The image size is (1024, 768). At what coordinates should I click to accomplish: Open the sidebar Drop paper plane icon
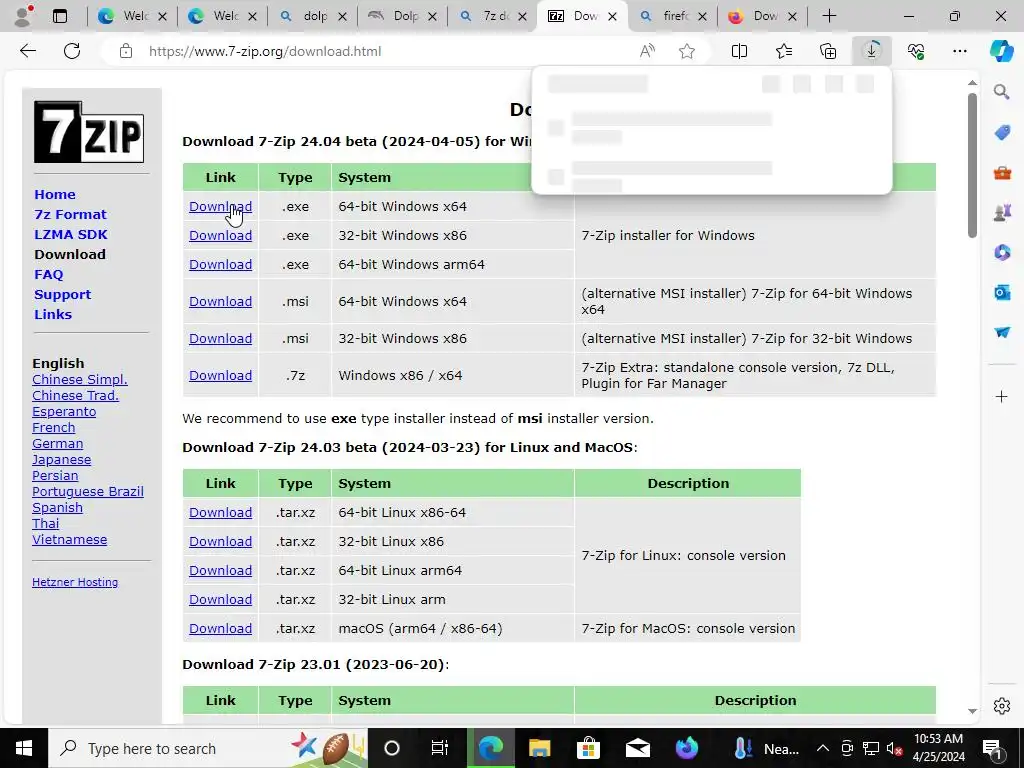[x=1002, y=332]
